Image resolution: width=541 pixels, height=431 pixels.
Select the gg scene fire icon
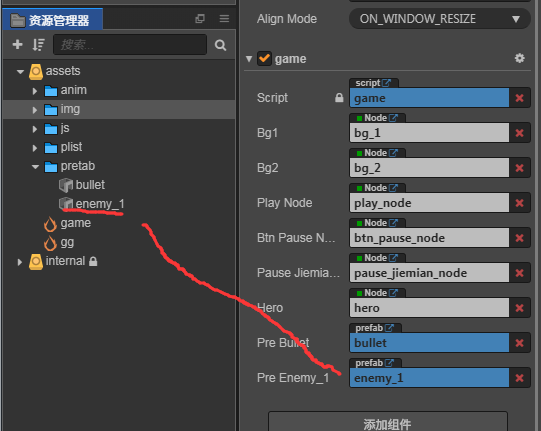(x=50, y=243)
